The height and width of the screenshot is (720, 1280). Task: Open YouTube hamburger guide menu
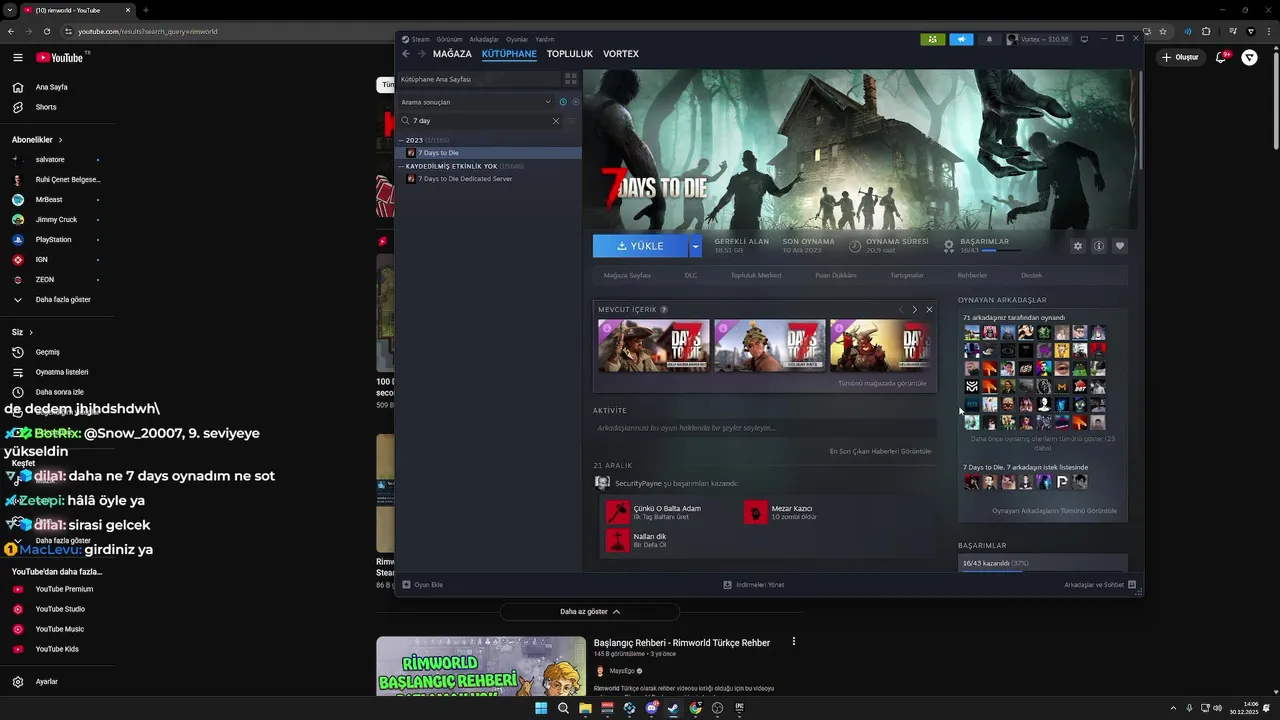[x=18, y=58]
